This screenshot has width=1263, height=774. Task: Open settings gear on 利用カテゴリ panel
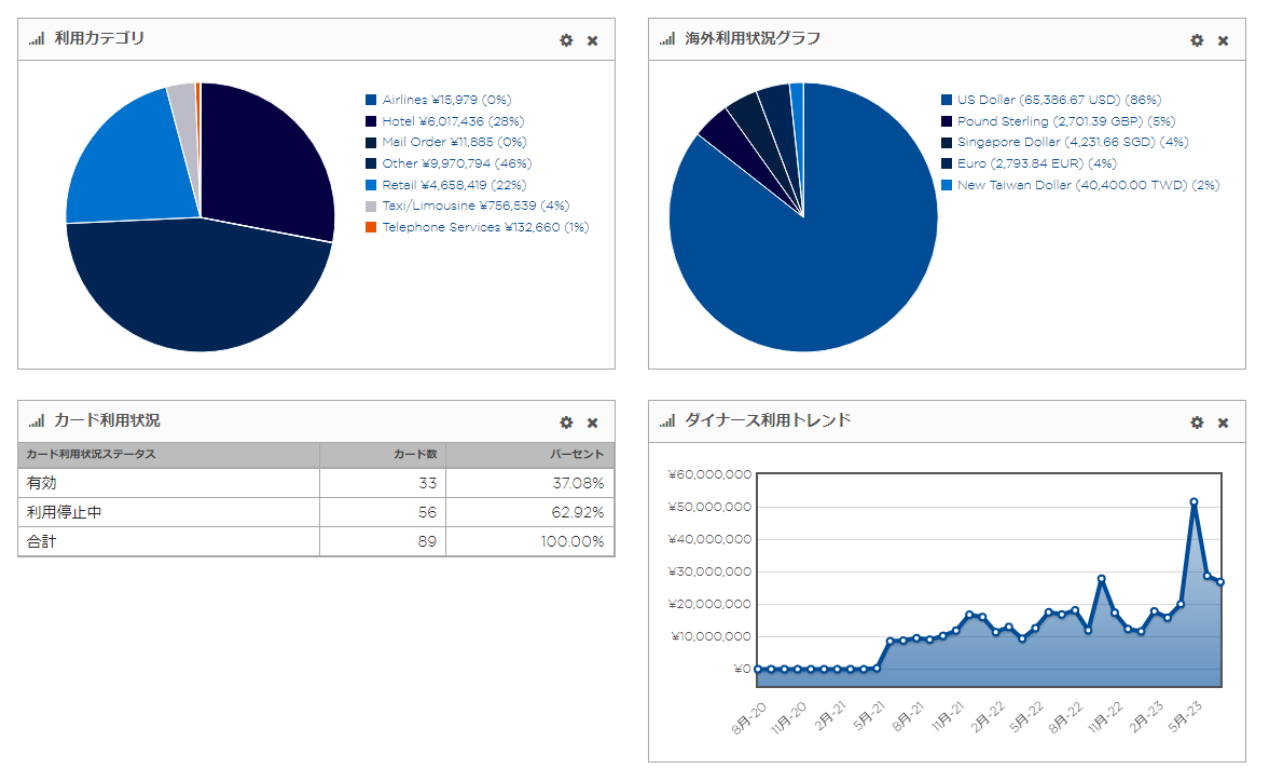click(566, 41)
